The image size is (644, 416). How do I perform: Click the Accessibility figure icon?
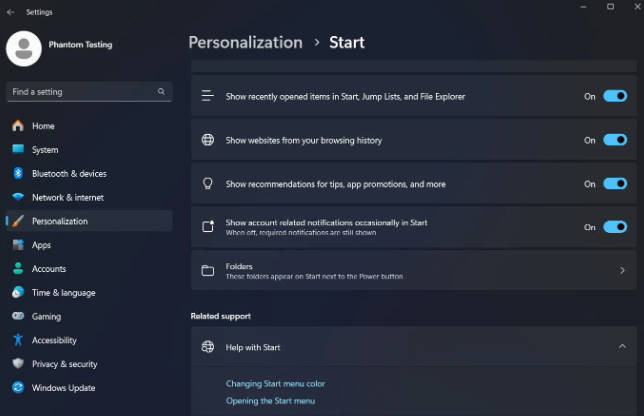point(18,340)
